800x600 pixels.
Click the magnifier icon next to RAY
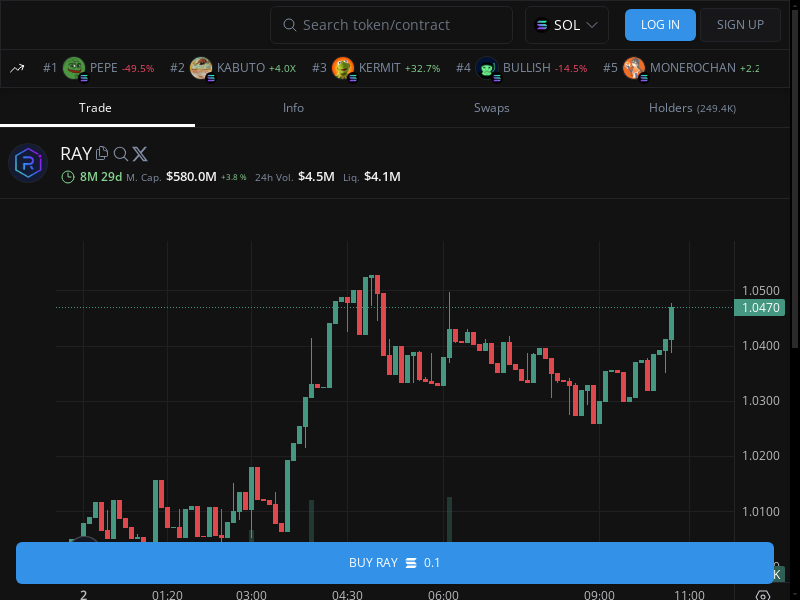pos(120,153)
